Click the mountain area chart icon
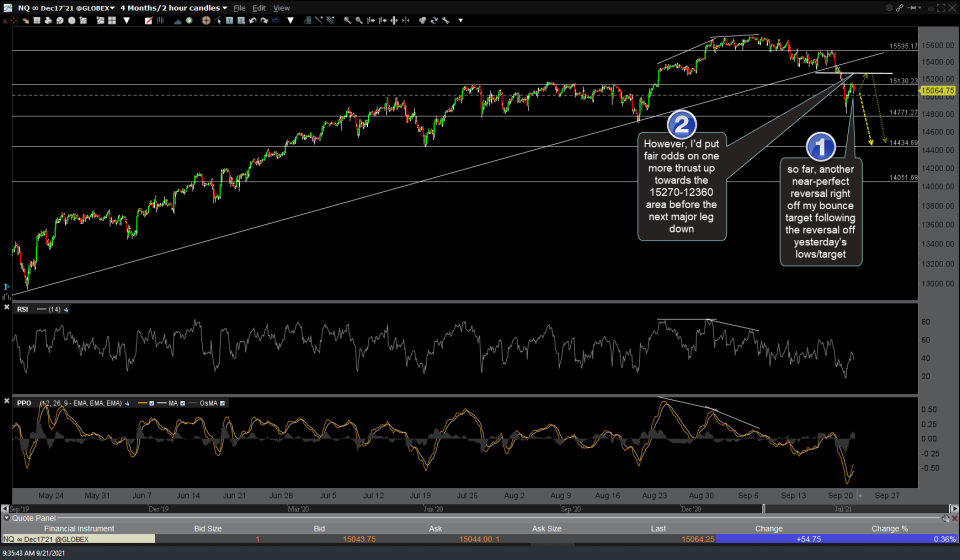This screenshot has height=560, width=960. (178, 20)
